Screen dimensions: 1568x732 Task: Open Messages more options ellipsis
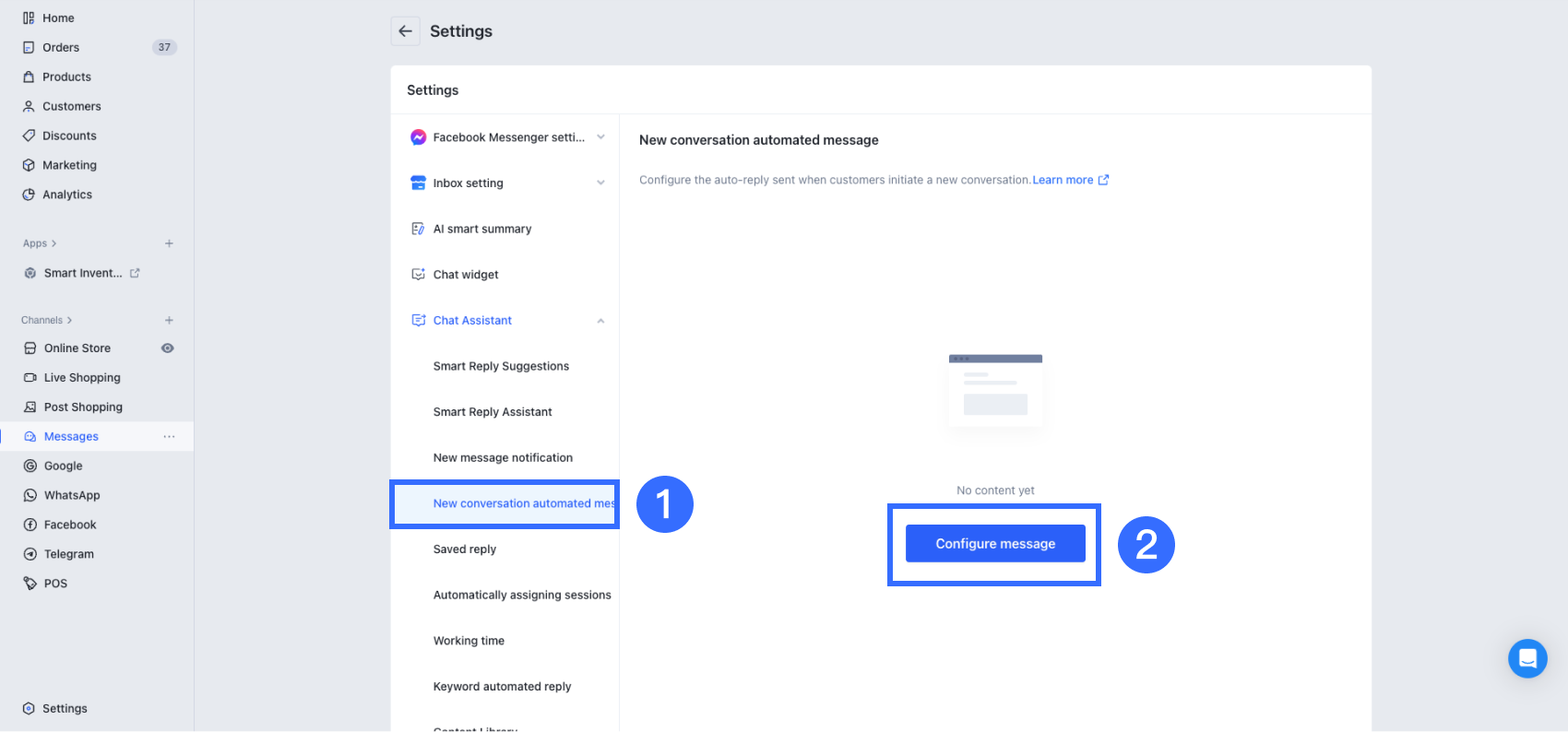pos(169,436)
